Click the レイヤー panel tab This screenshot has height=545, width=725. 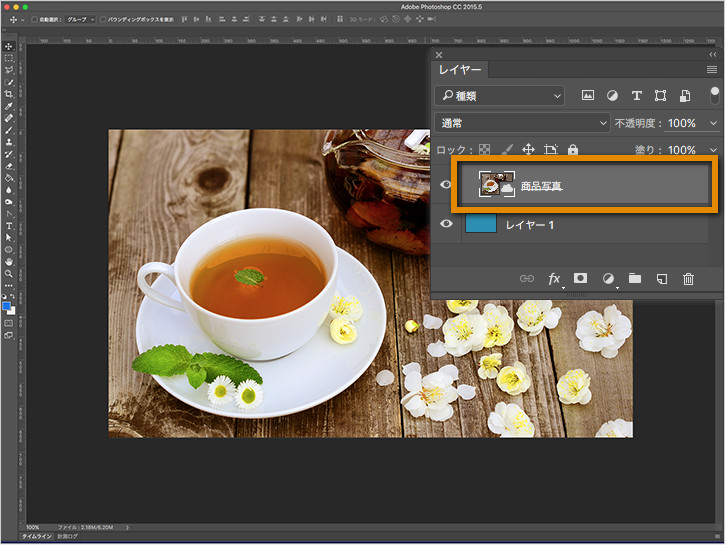click(x=460, y=70)
